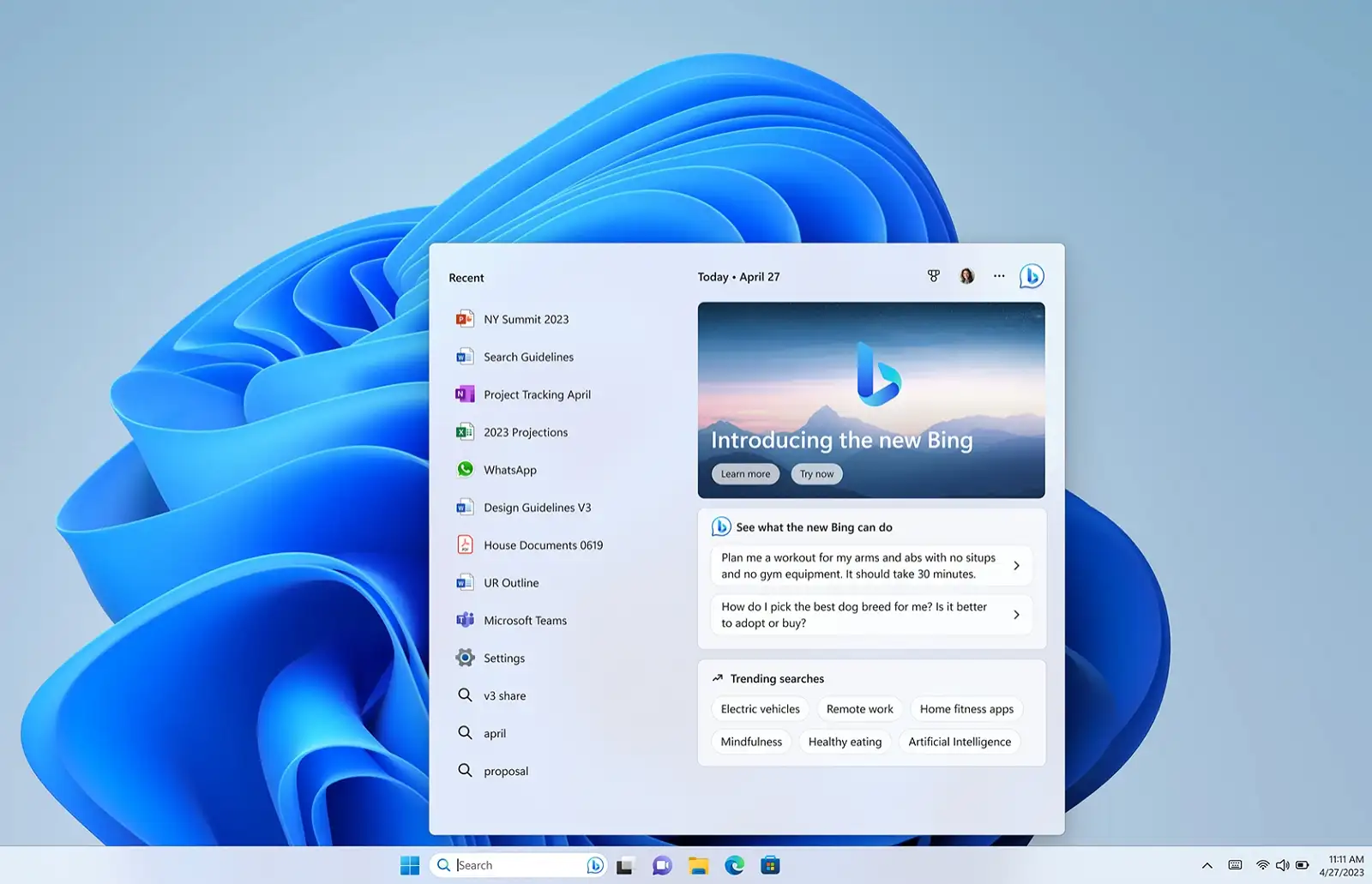Open File Explorer on taskbar
Screen dimensions: 1372x884
(x=698, y=866)
